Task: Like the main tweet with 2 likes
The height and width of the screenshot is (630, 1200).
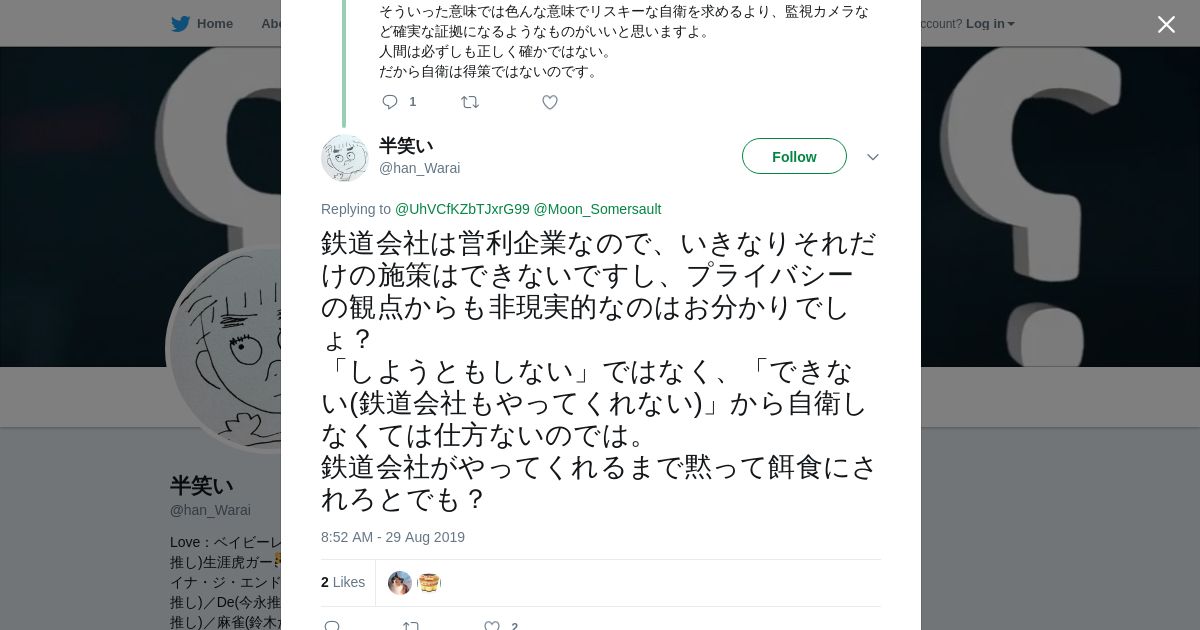Action: coord(492,626)
